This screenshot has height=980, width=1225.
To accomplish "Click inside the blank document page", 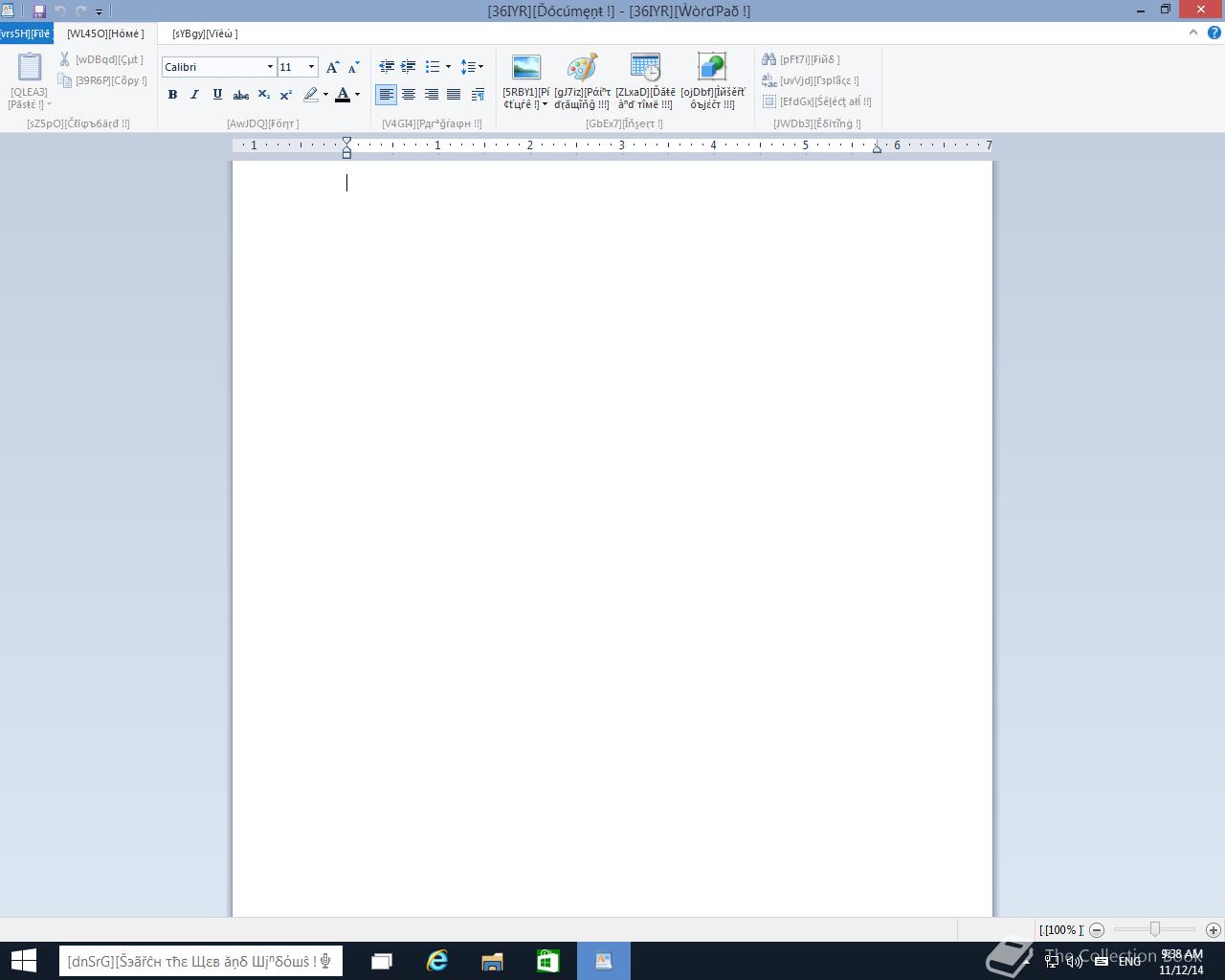I will click(612, 538).
